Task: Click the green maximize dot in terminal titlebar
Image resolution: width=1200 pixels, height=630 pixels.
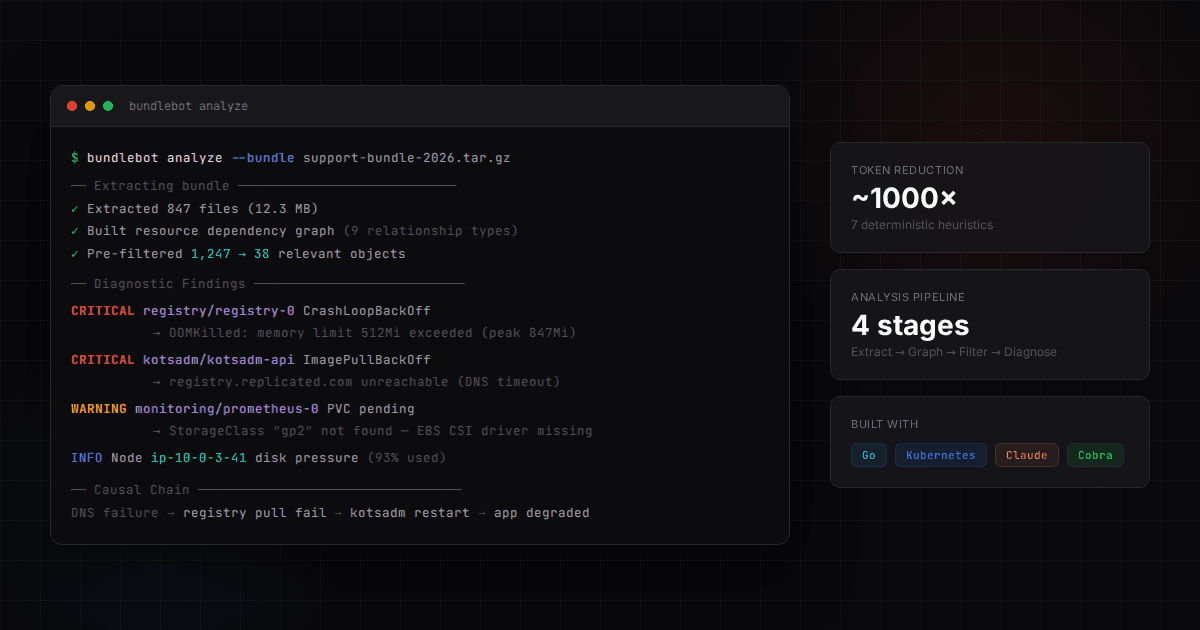Action: click(108, 106)
